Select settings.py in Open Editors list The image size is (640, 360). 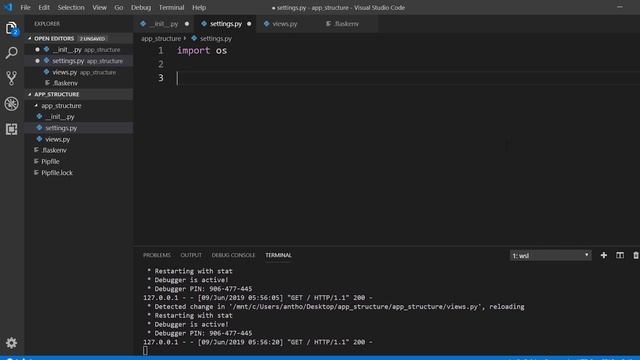point(79,61)
